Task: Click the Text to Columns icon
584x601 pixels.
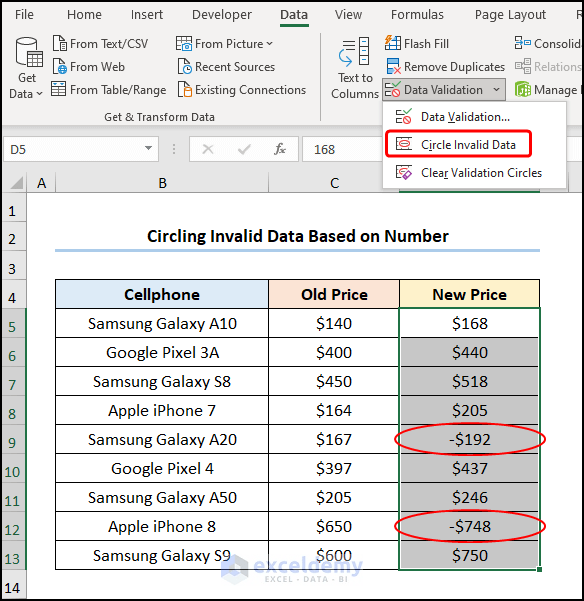Action: pyautogui.click(x=354, y=52)
